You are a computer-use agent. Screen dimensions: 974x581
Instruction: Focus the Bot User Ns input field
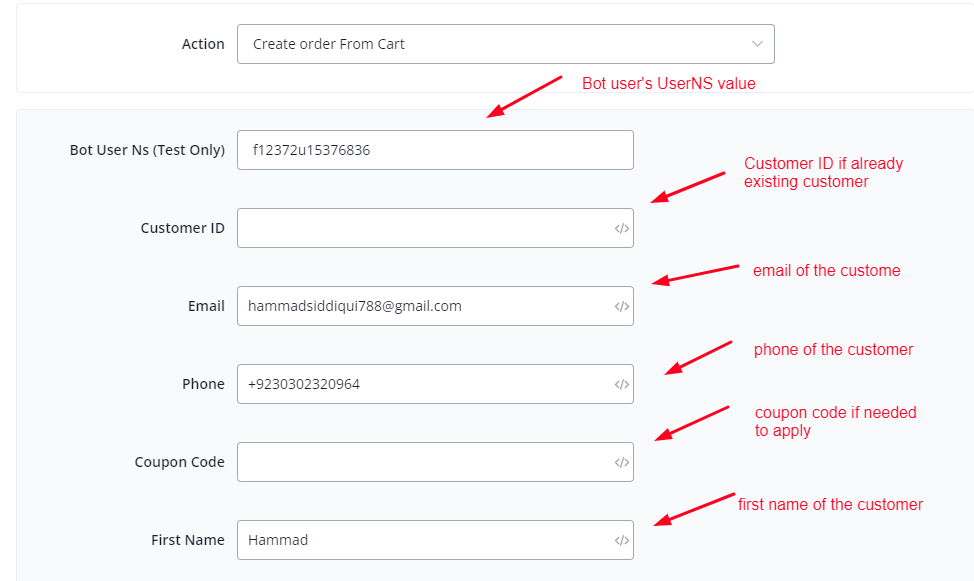click(435, 150)
